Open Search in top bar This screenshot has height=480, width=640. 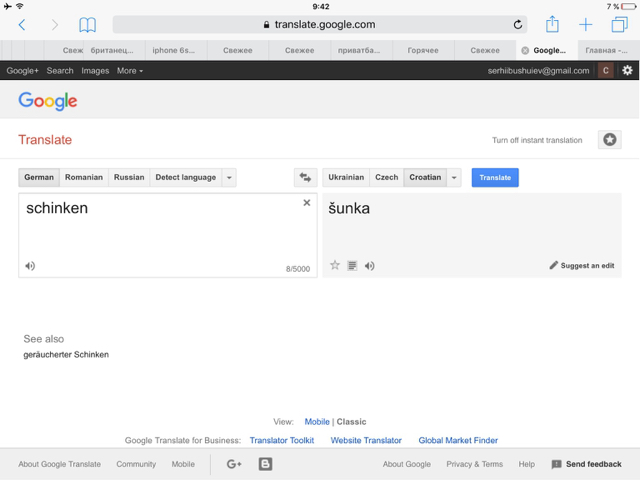pos(60,71)
